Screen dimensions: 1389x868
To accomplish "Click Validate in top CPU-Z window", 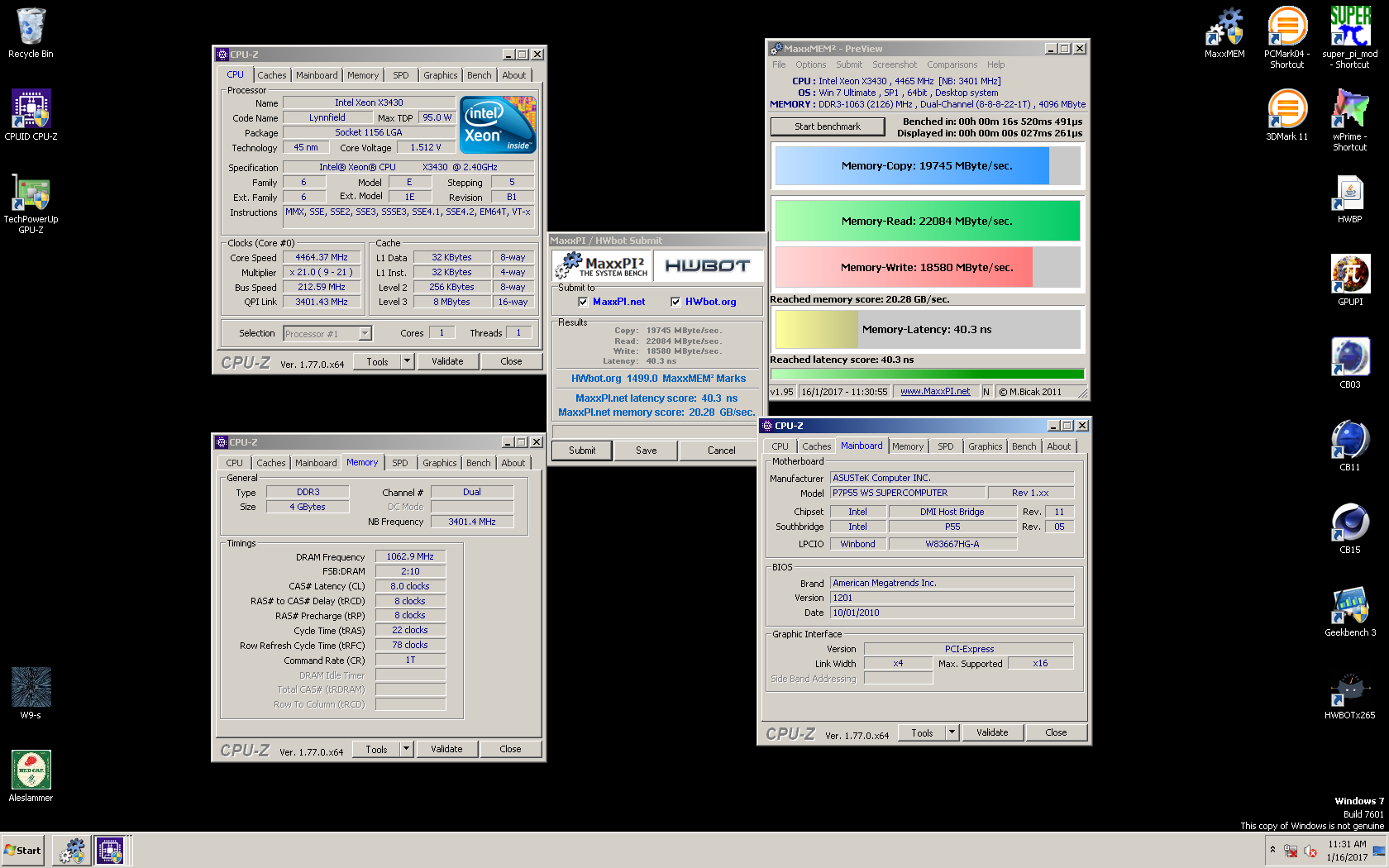I will click(447, 361).
